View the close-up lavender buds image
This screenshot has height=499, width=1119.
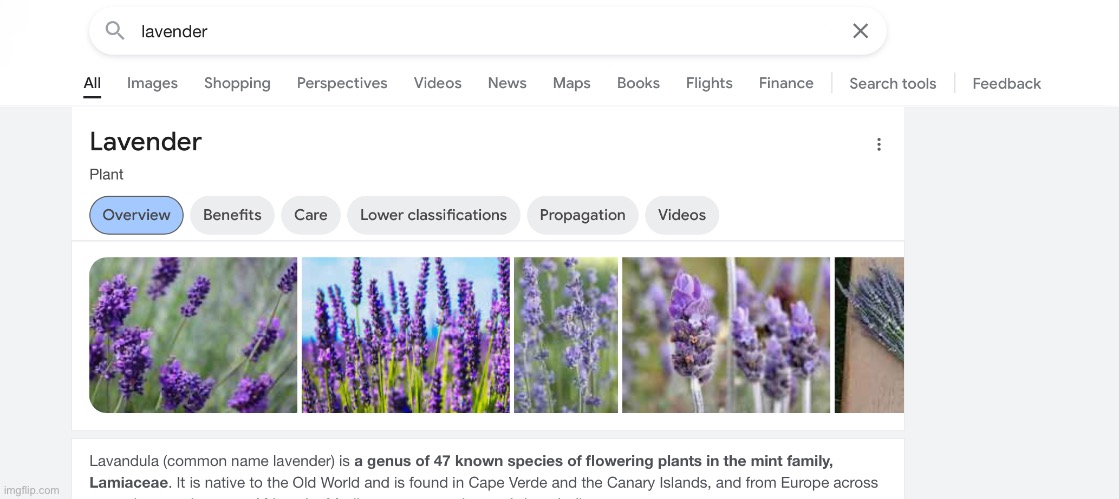[x=725, y=335]
